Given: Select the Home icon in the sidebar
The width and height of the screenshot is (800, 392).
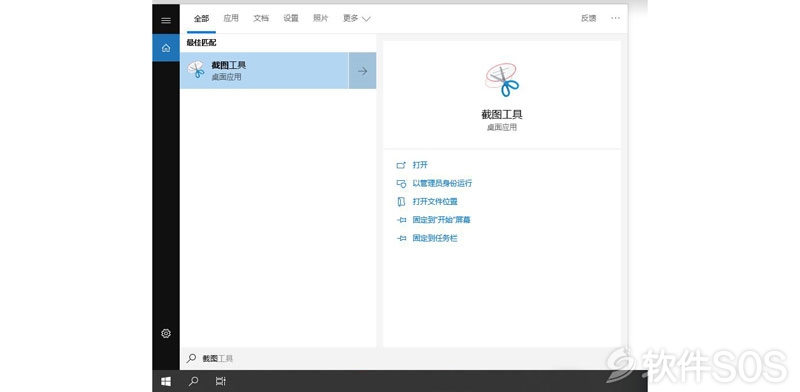Looking at the screenshot, I should [166, 48].
